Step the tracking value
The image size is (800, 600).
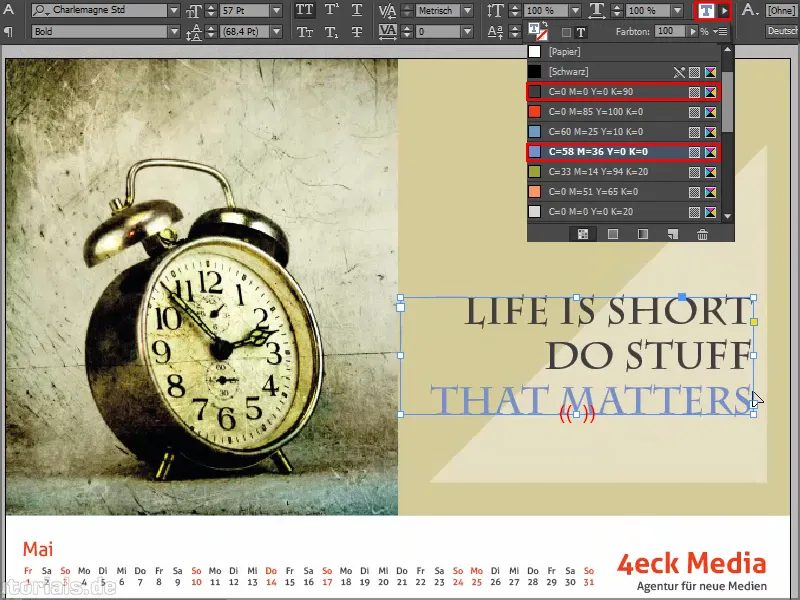[407, 32]
